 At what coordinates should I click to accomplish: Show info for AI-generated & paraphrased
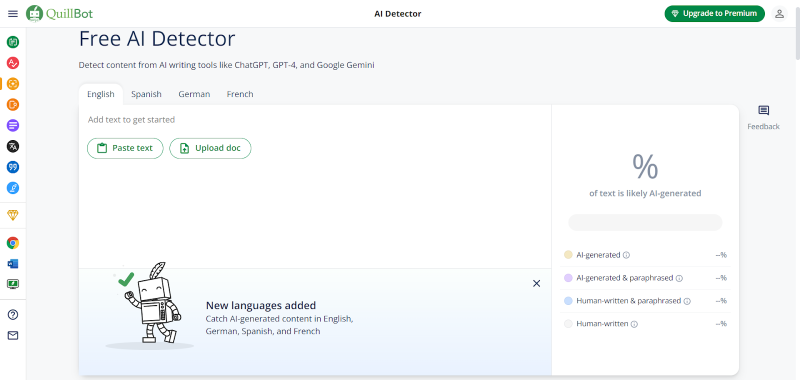(679, 278)
